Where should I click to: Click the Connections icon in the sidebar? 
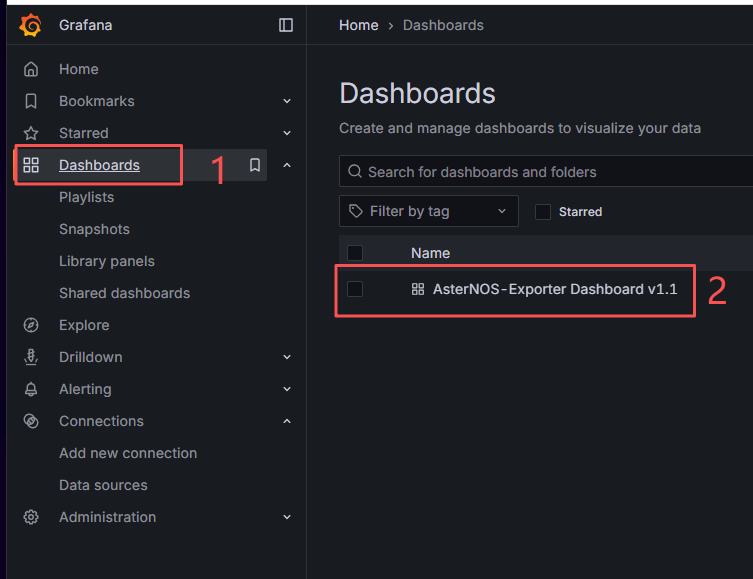[x=31, y=421]
